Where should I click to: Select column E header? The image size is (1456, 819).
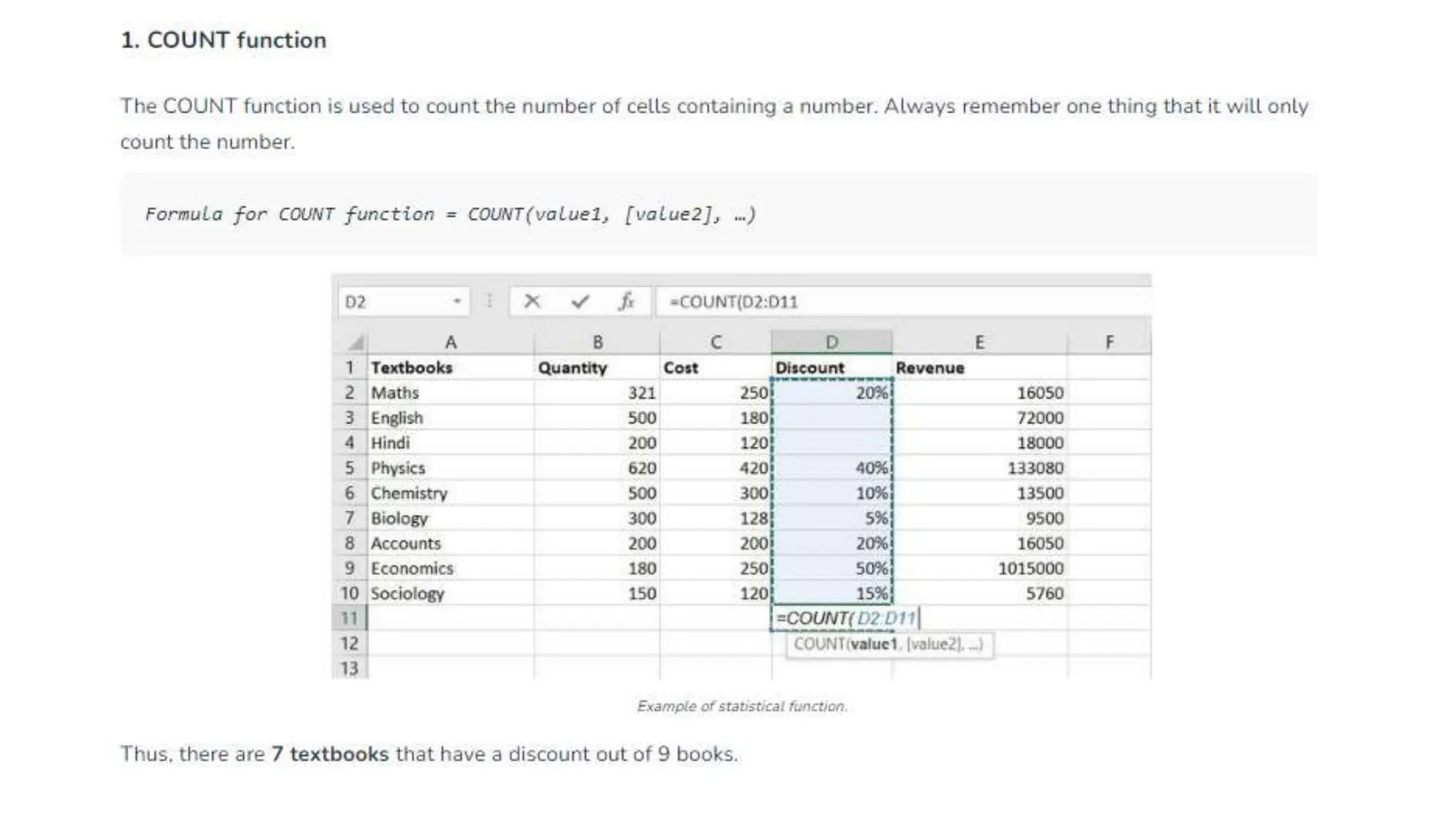(979, 343)
